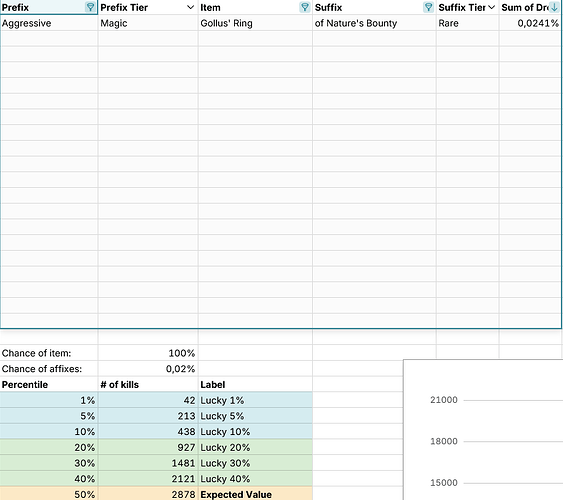This screenshot has width=563, height=500.
Task: Click the Sum of Drop sort arrow icon
Action: click(554, 7)
